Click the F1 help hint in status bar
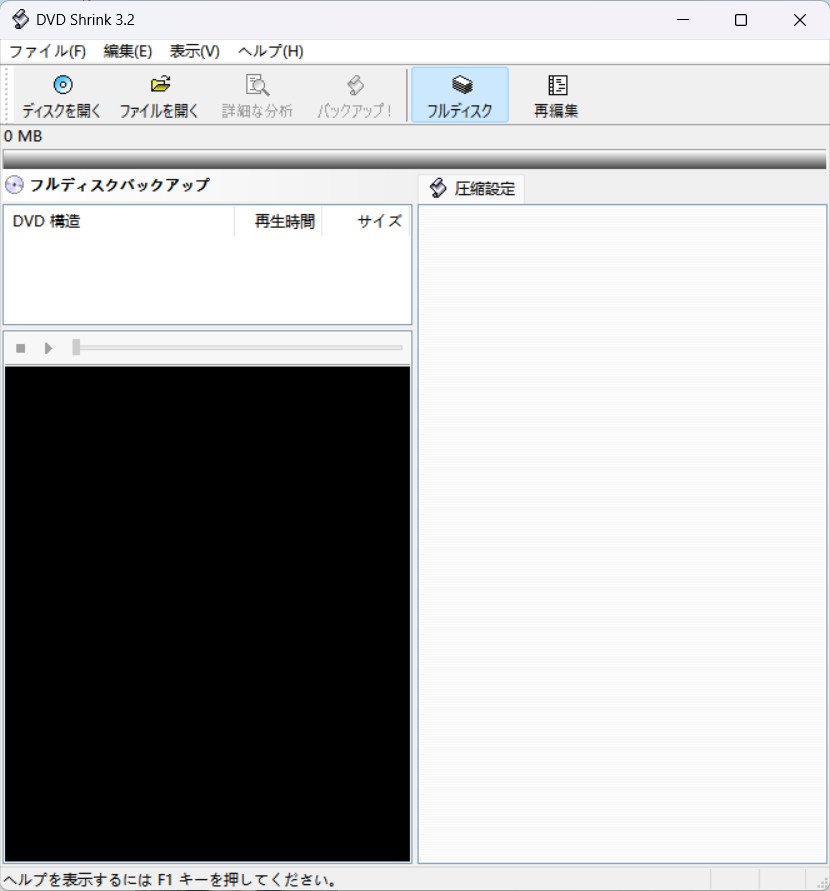This screenshot has width=830, height=891. pyautogui.click(x=169, y=880)
